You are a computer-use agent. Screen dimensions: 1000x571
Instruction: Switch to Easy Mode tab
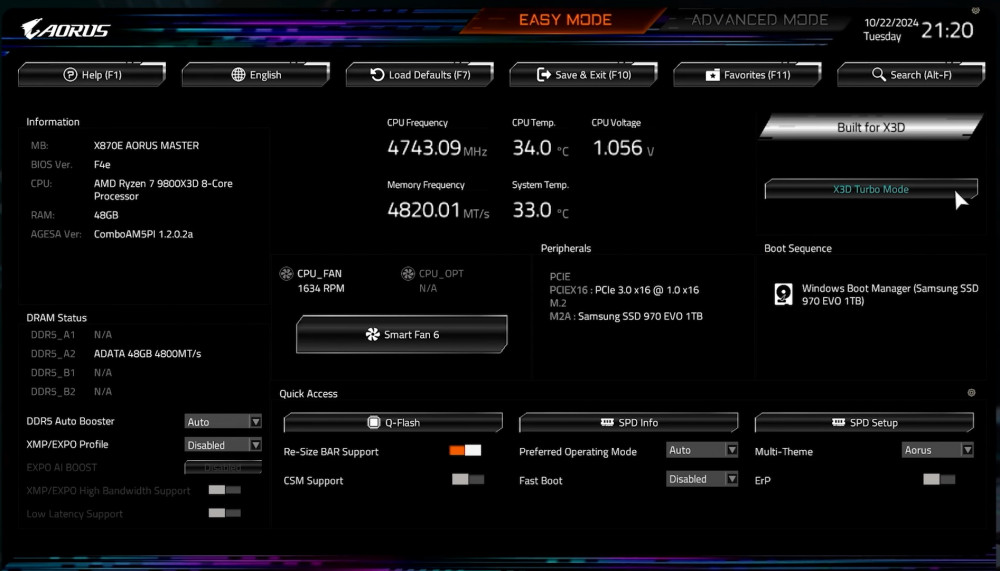(565, 20)
